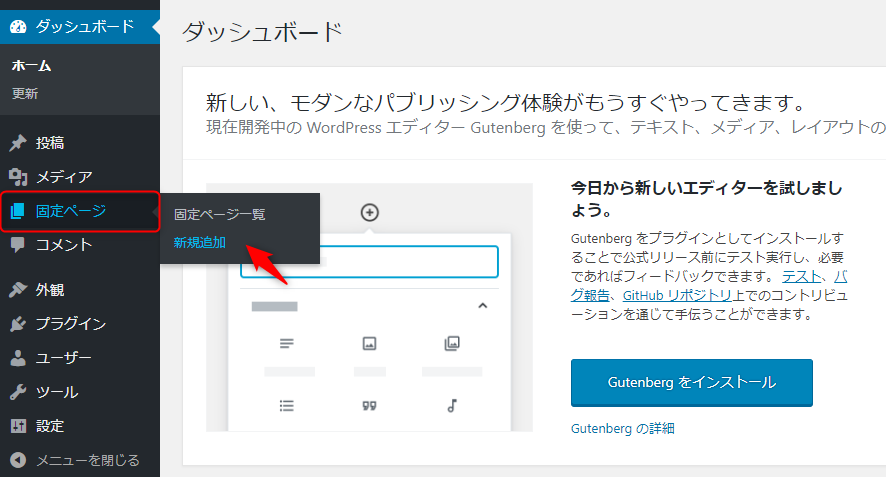This screenshot has width=886, height=477.
Task: Open the 設定 menu
Action: [x=80, y=426]
